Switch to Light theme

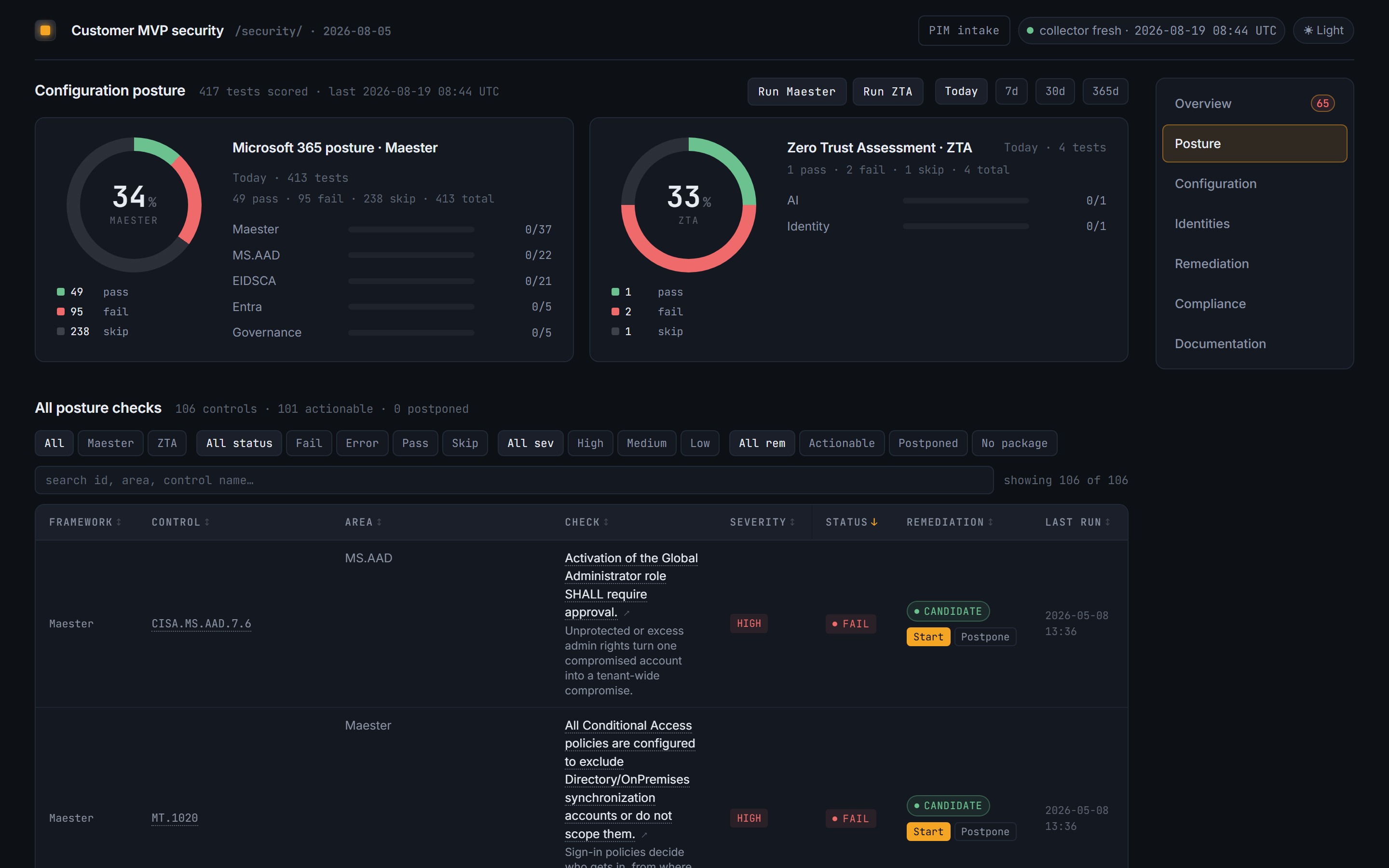(1323, 30)
